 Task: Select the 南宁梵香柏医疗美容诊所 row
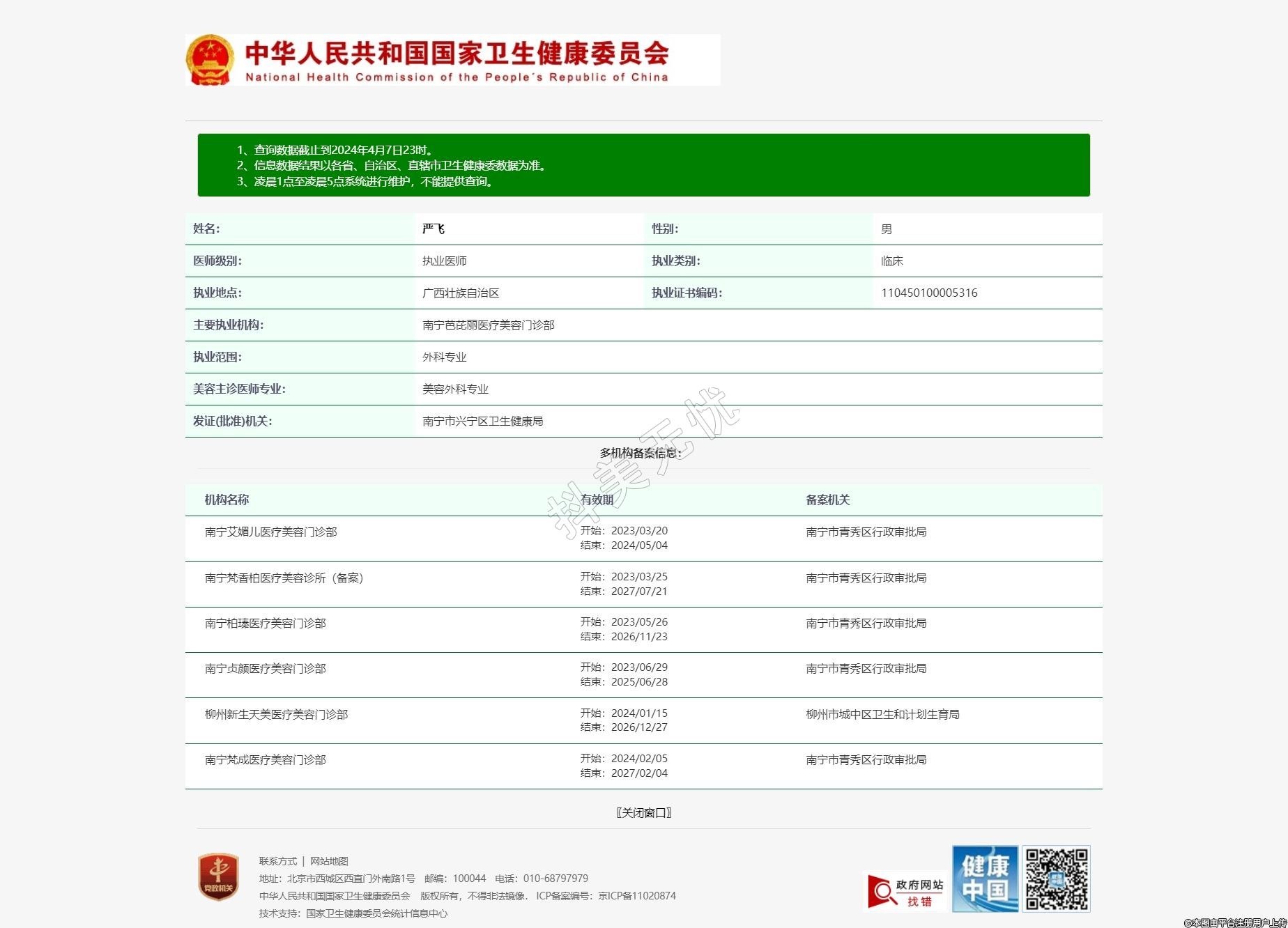click(x=284, y=578)
